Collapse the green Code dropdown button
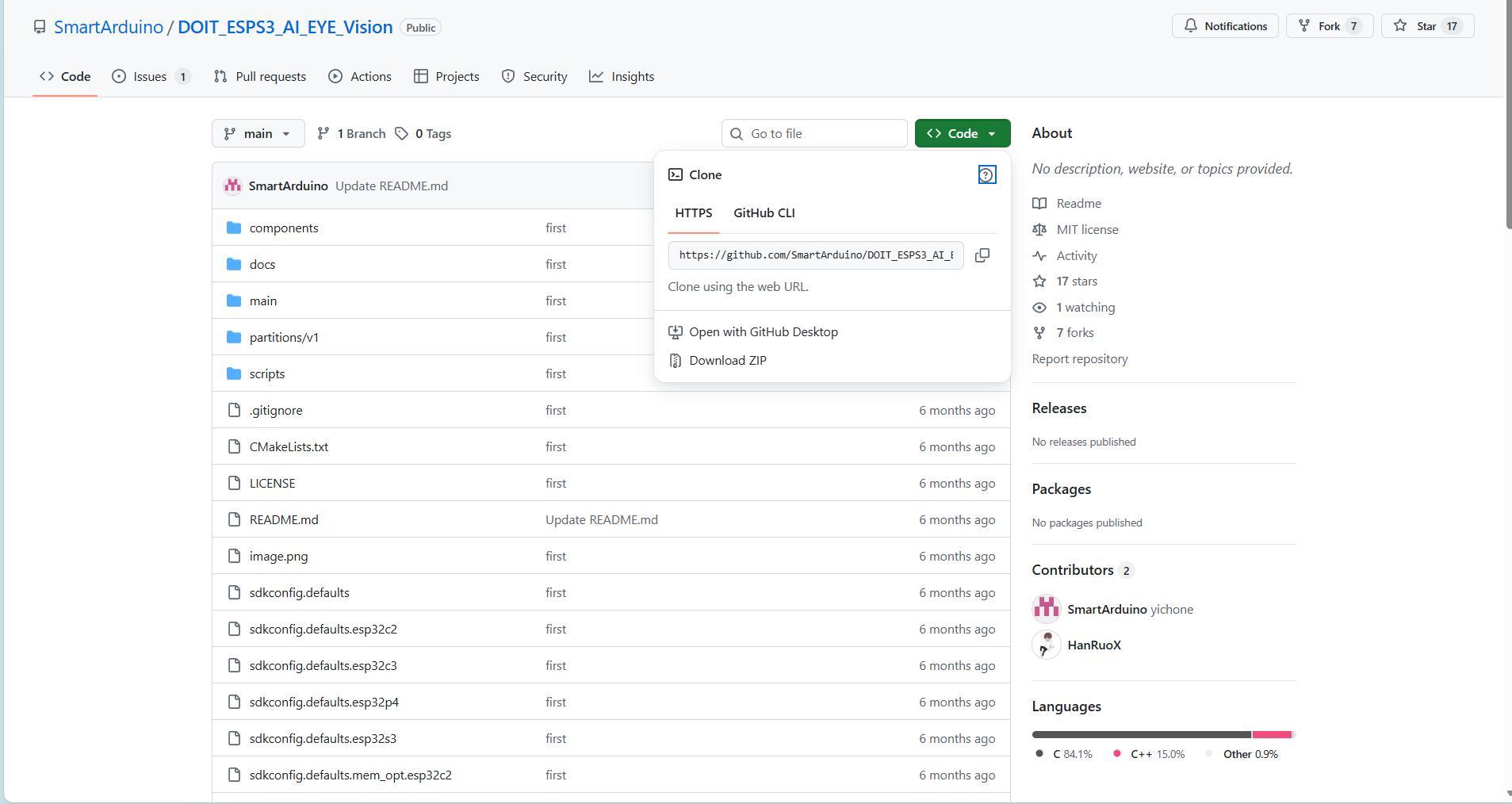 coord(962,133)
